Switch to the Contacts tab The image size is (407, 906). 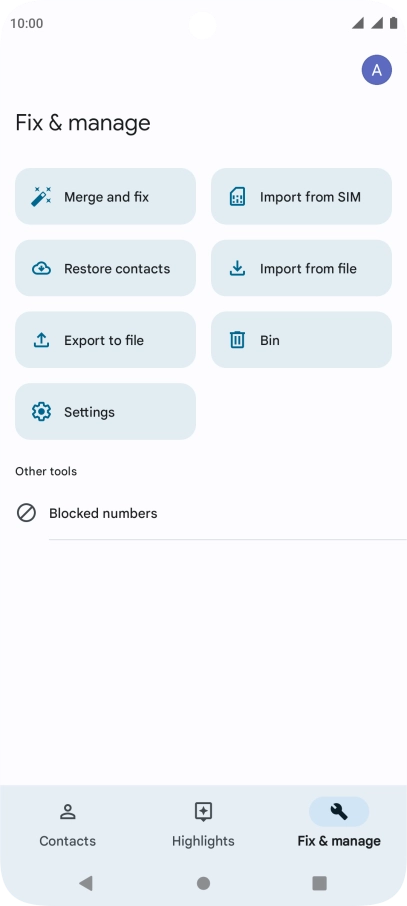[68, 825]
